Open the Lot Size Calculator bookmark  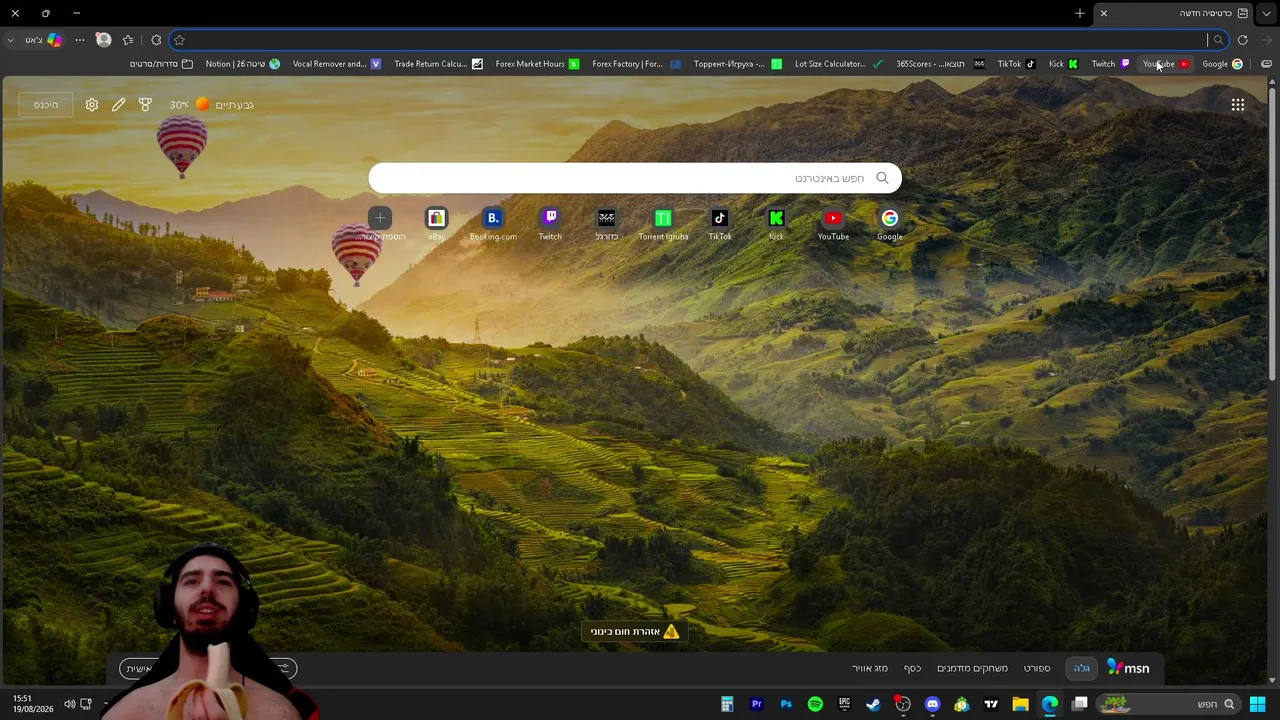pos(839,64)
